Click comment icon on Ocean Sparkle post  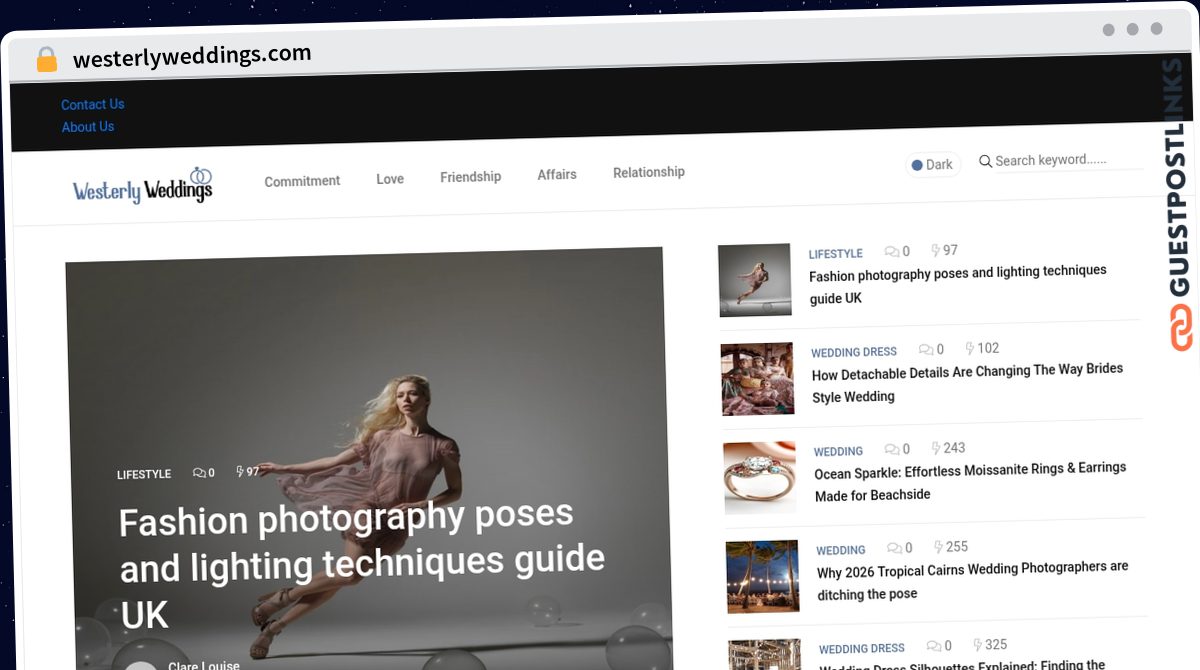pos(890,450)
